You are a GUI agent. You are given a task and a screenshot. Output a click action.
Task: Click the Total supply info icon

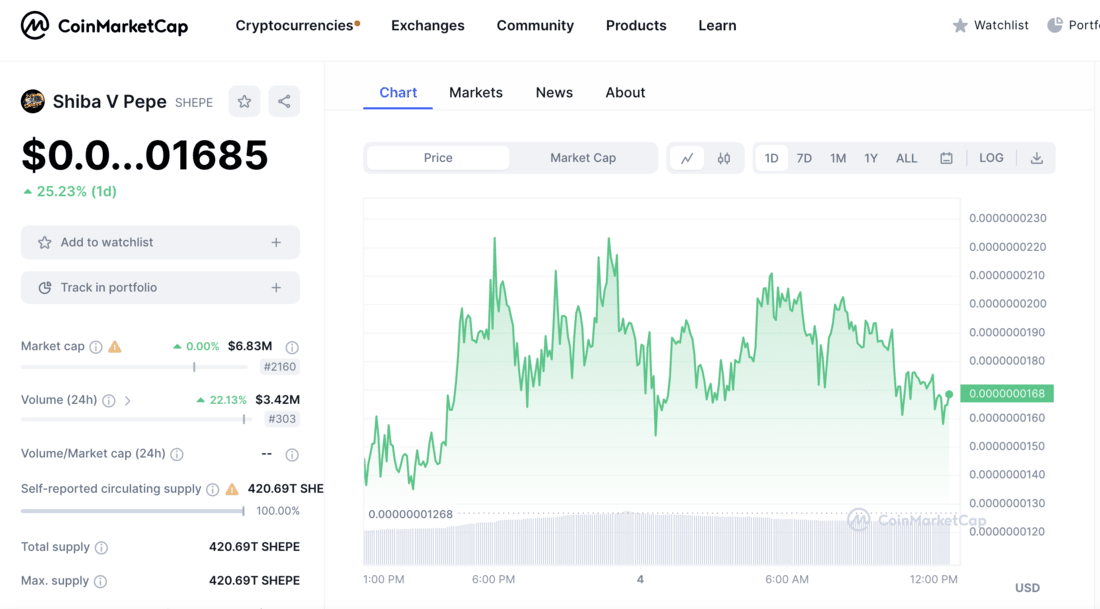102,547
